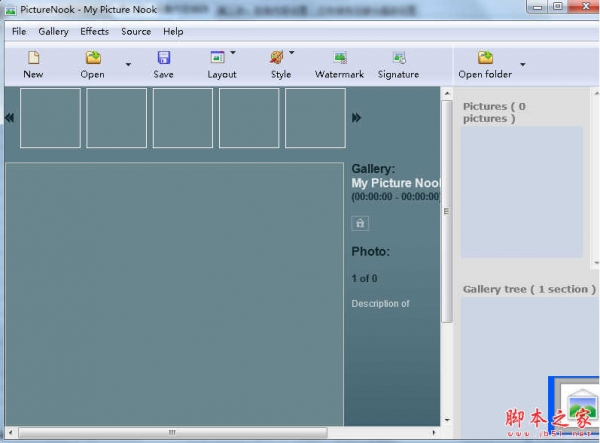Add a Signature using toolbar icon
The image size is (600, 443).
pos(399,58)
